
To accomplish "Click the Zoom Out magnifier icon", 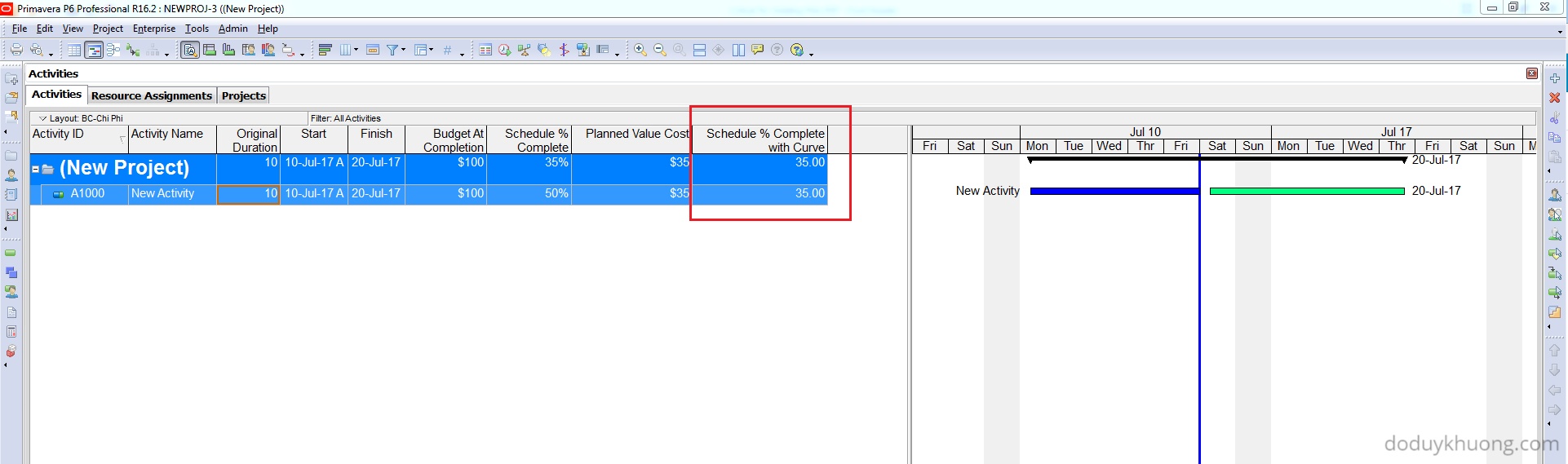I will tap(660, 51).
